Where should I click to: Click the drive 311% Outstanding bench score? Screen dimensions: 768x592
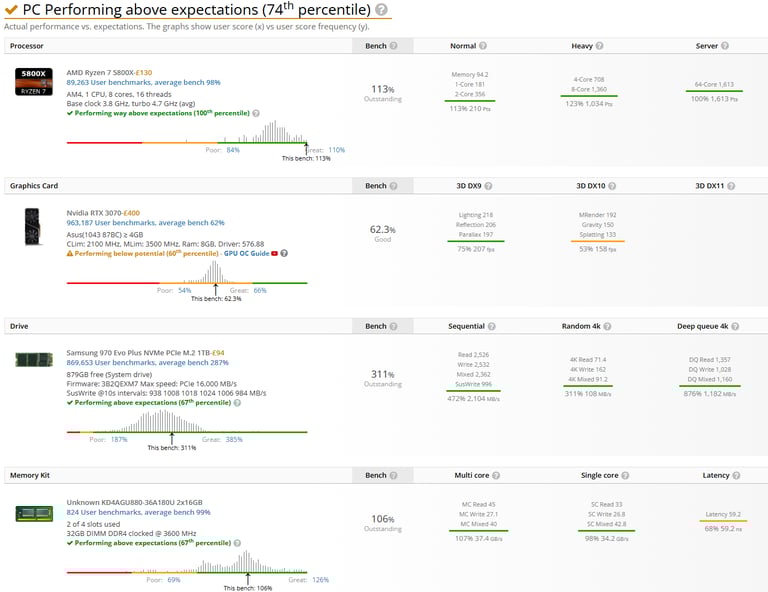383,379
